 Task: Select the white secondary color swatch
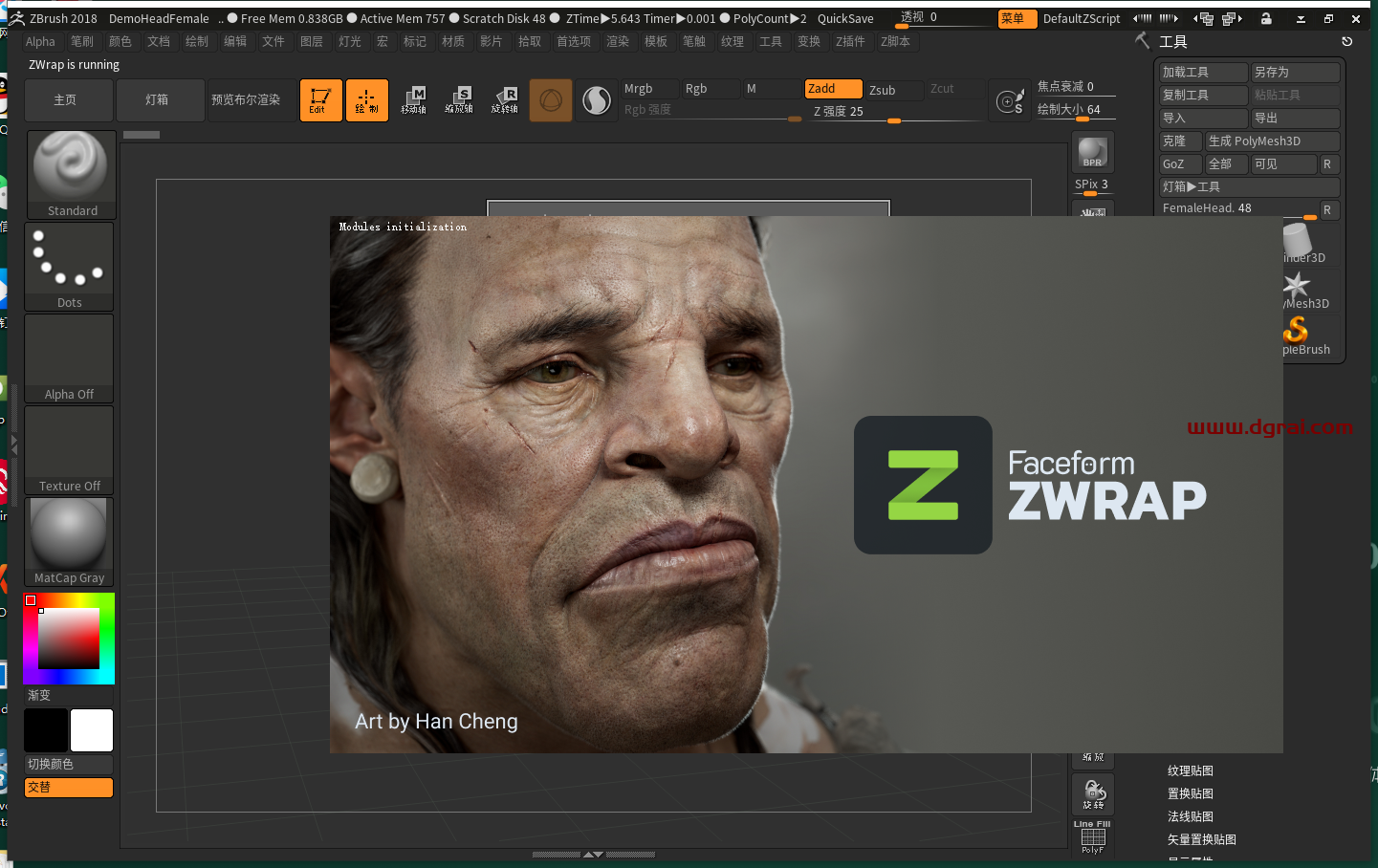92,730
